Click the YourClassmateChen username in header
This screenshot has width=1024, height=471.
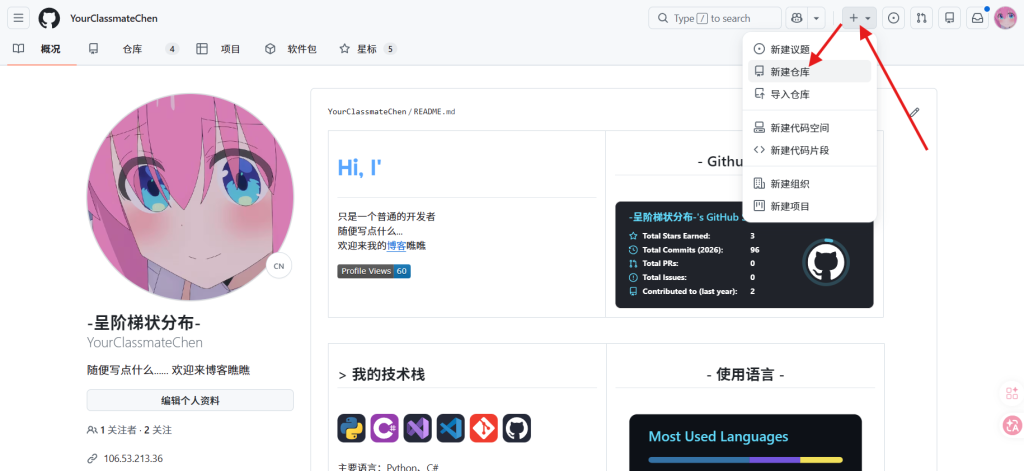click(x=114, y=18)
